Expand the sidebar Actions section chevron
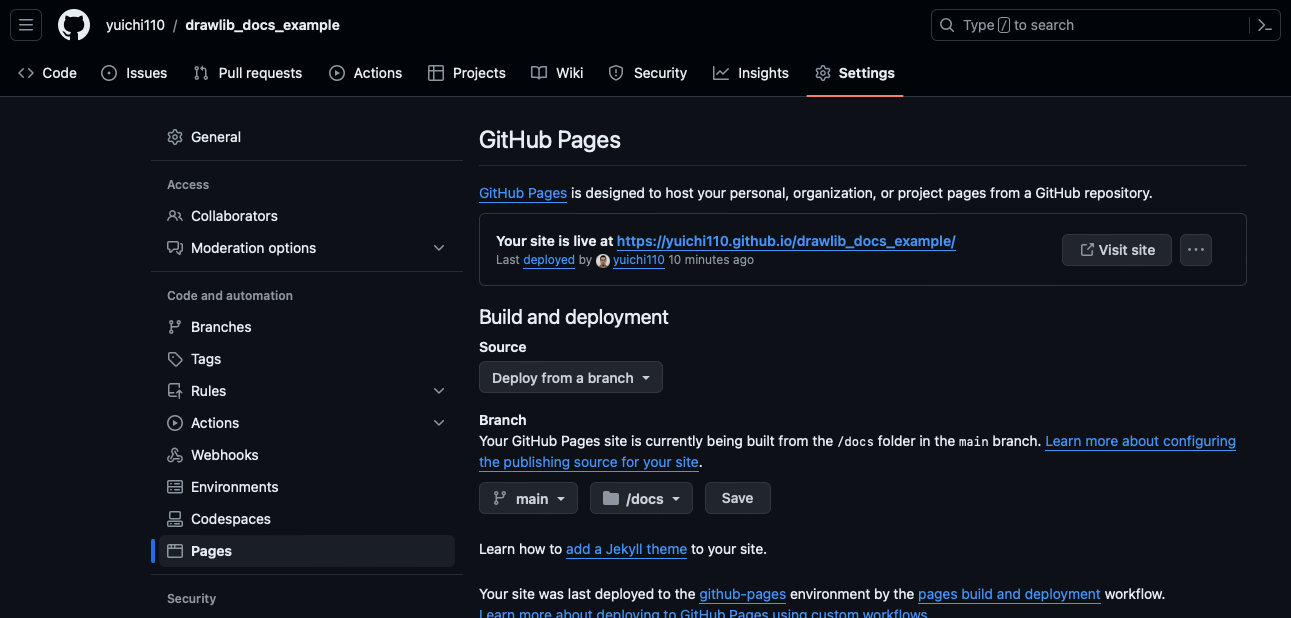 click(x=439, y=423)
